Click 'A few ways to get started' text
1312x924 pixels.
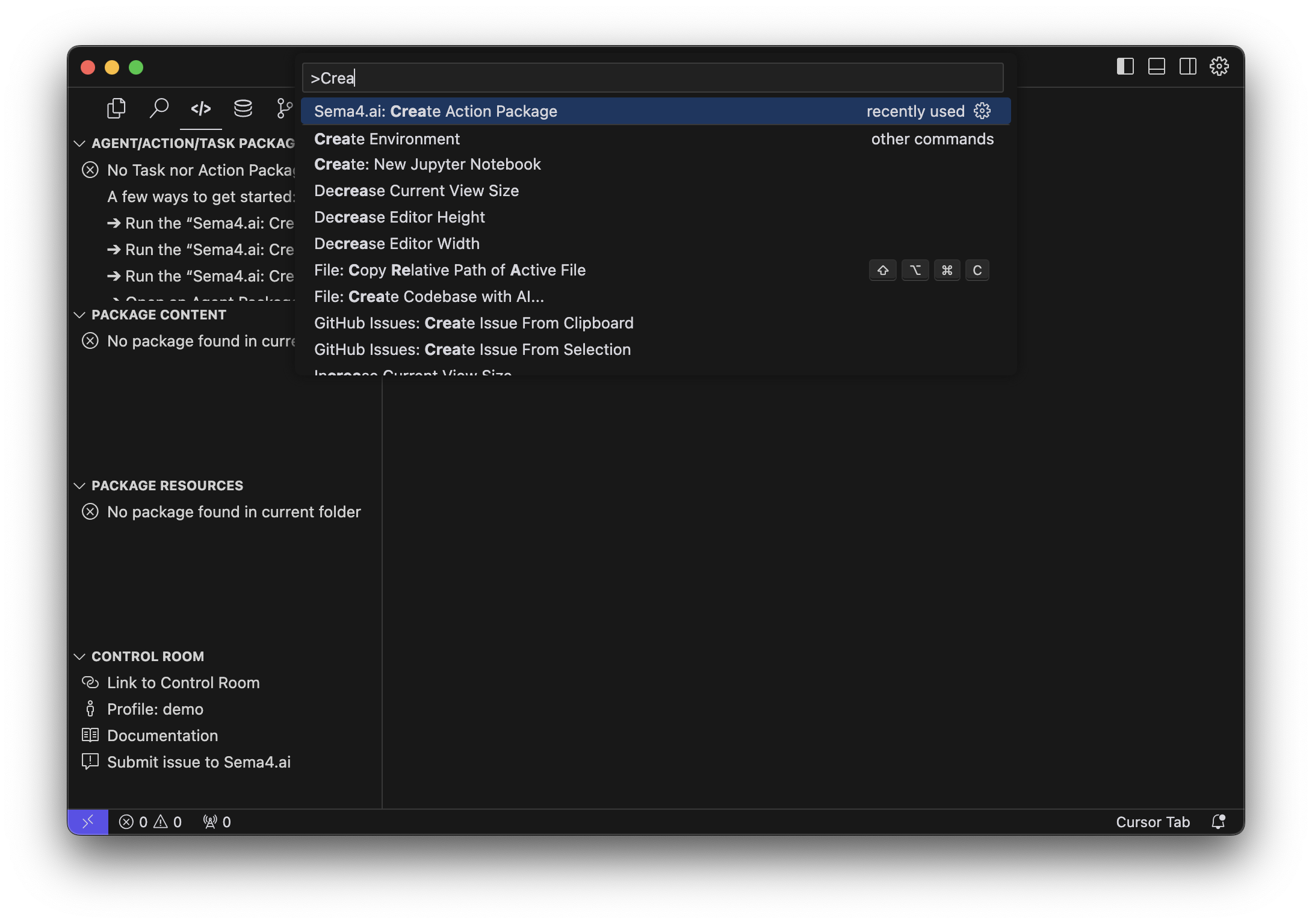coord(201,197)
